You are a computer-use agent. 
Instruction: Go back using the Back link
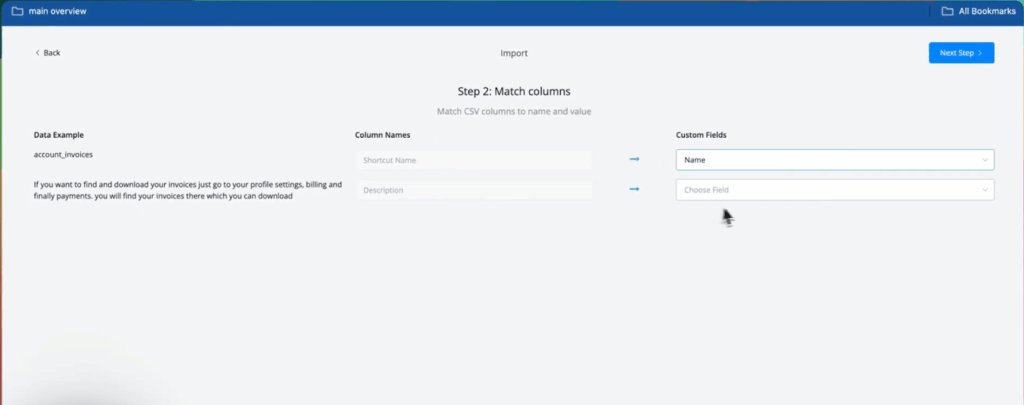point(52,53)
